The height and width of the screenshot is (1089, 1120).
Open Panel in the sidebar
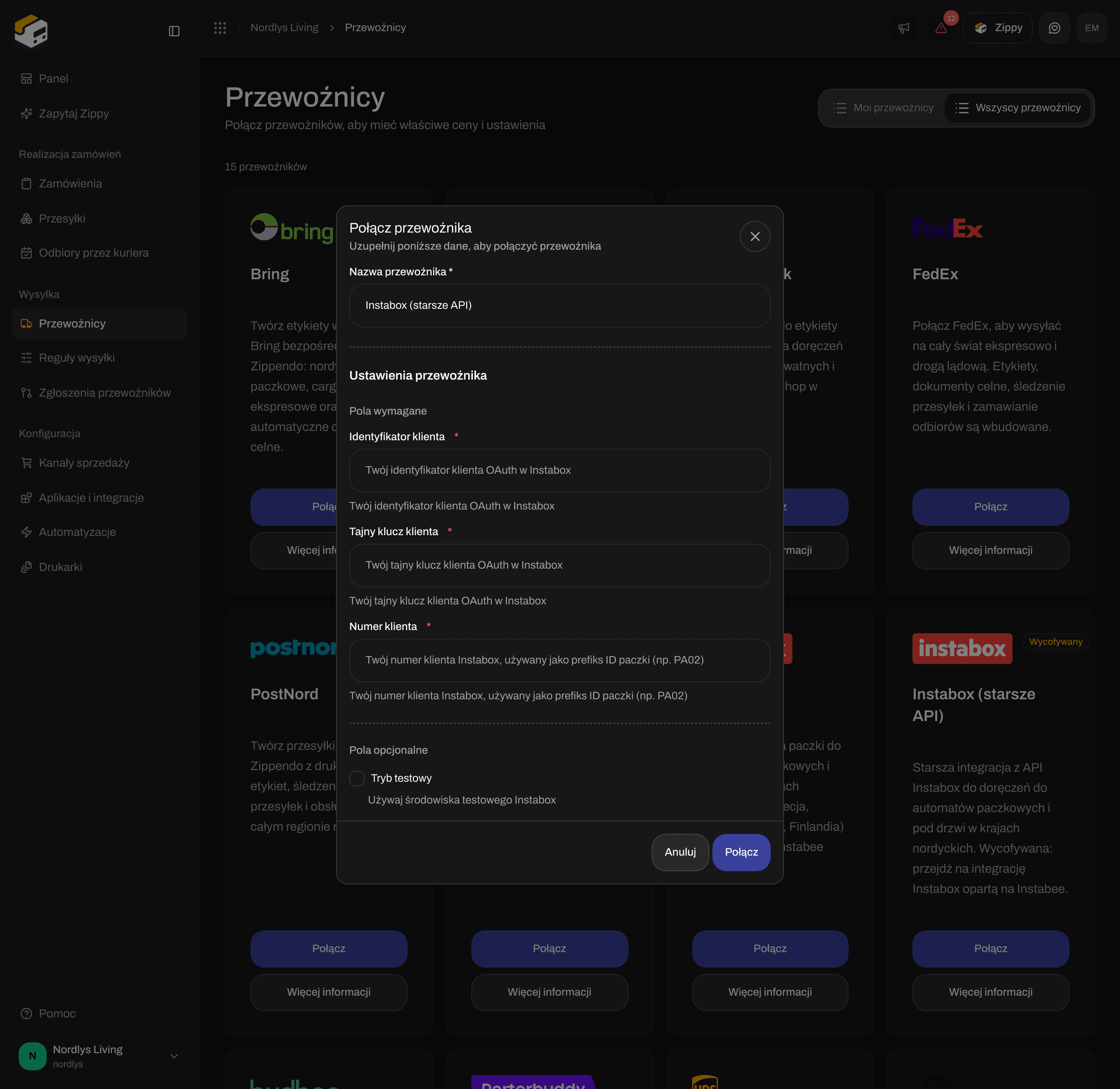tap(100, 78)
